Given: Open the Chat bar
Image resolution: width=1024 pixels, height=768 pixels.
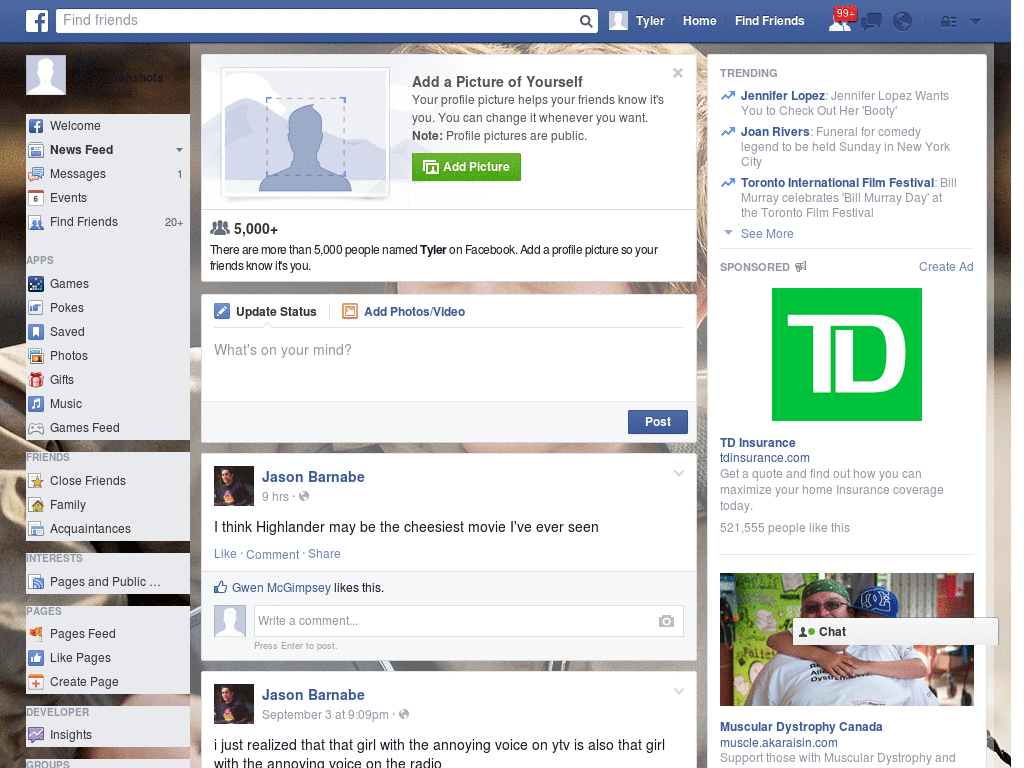Looking at the screenshot, I should (895, 632).
